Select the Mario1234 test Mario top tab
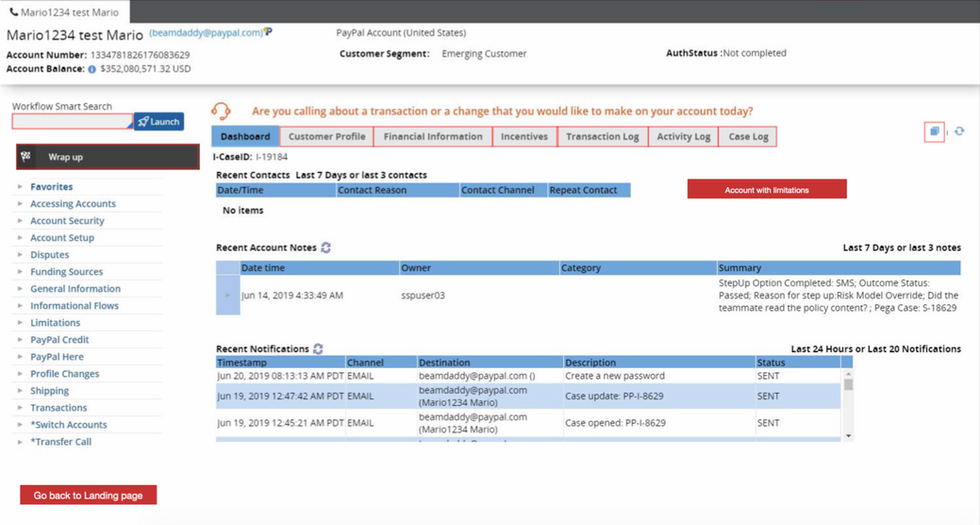The image size is (980, 525). [64, 12]
